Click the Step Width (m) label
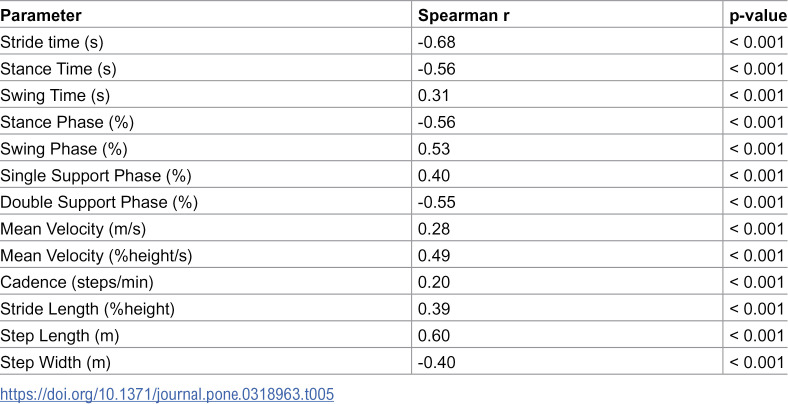Screen dimensions: 788x404 (x=55, y=362)
